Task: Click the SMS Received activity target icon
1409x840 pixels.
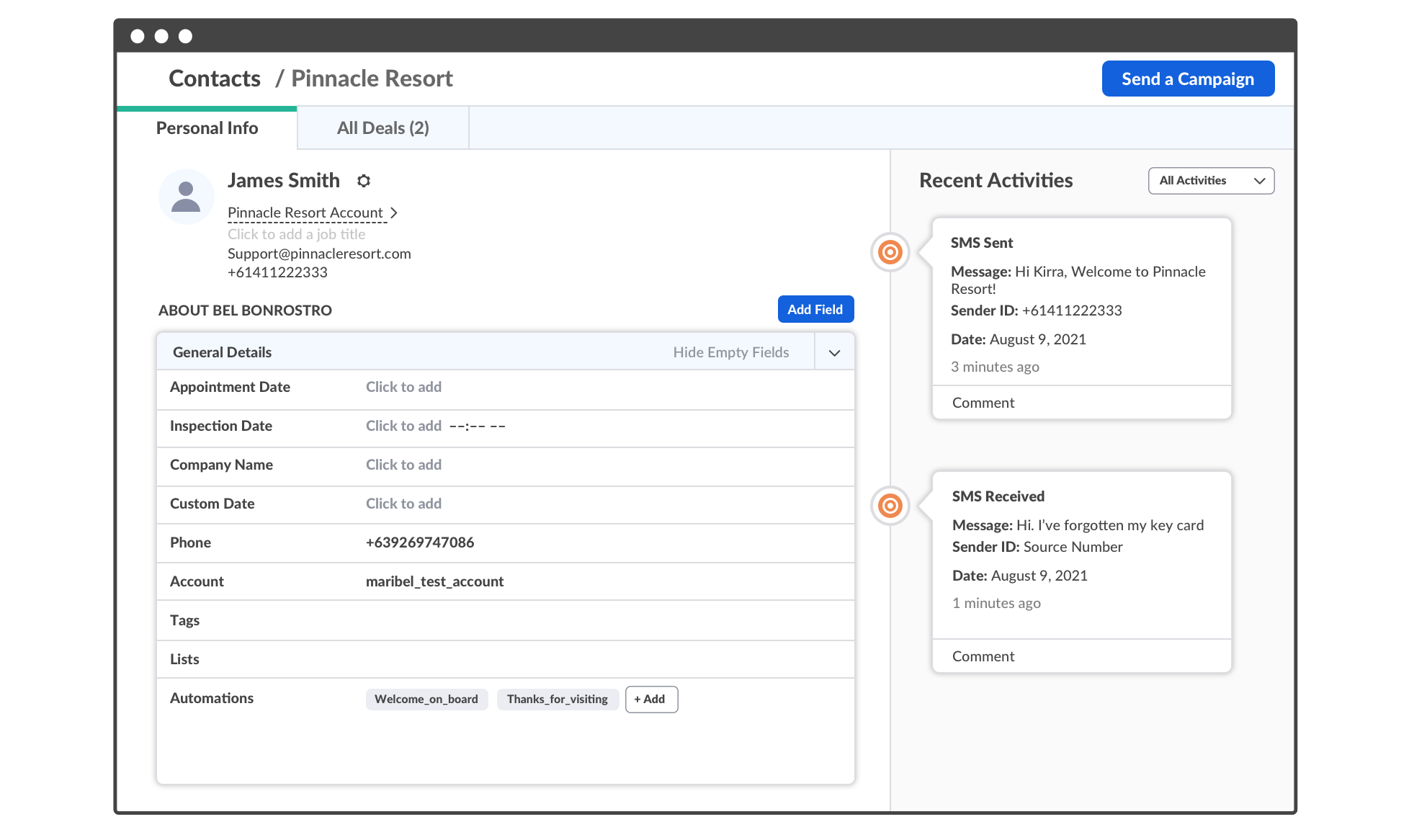Action: pos(890,506)
